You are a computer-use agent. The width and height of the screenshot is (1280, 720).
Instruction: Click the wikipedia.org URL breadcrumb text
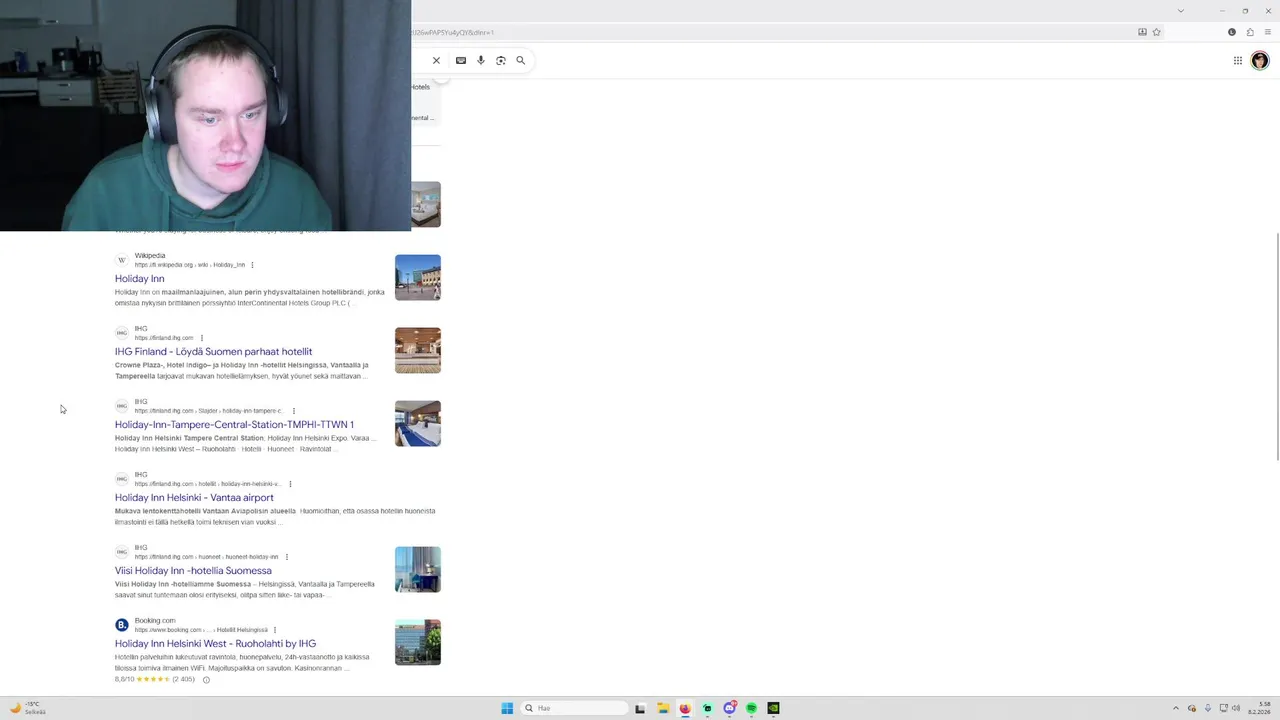coord(190,265)
